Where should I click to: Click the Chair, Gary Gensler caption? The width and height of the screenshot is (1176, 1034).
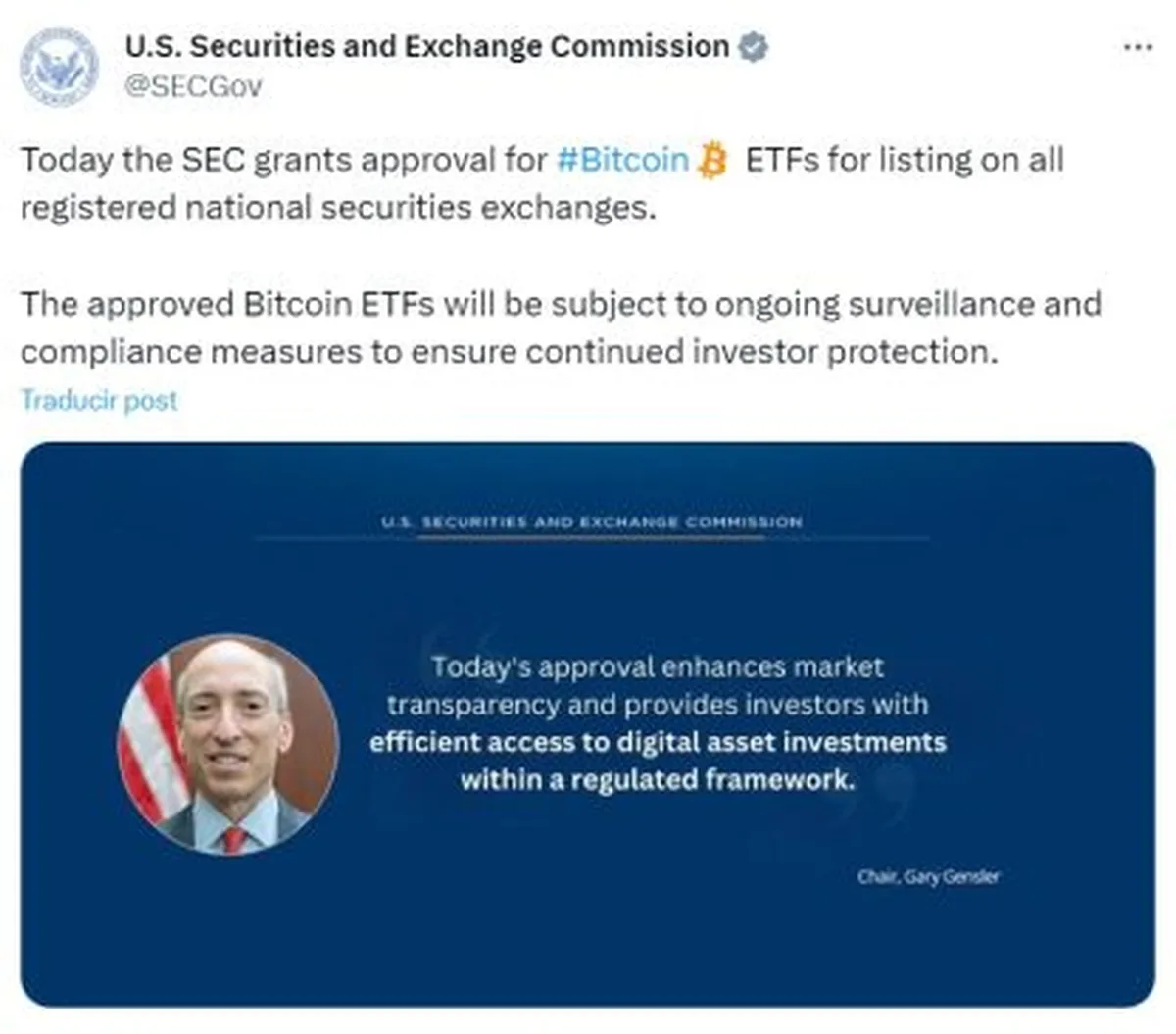[x=928, y=876]
